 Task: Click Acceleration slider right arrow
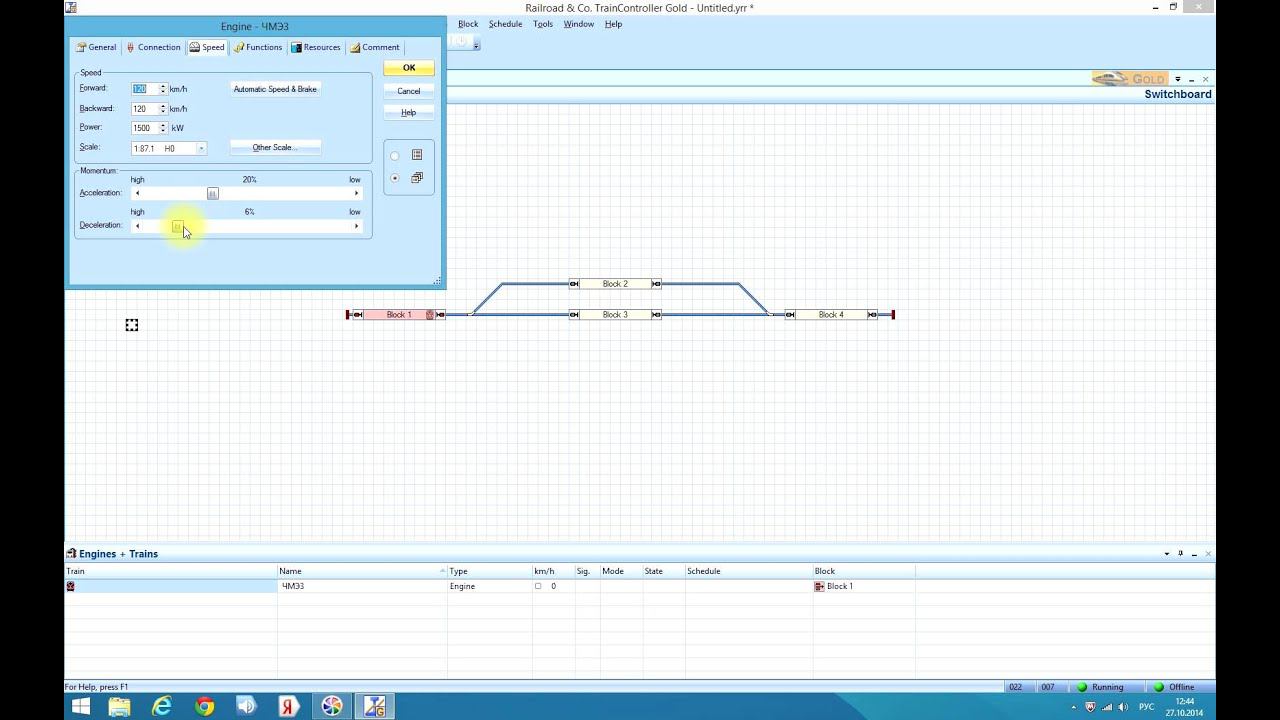pos(357,194)
